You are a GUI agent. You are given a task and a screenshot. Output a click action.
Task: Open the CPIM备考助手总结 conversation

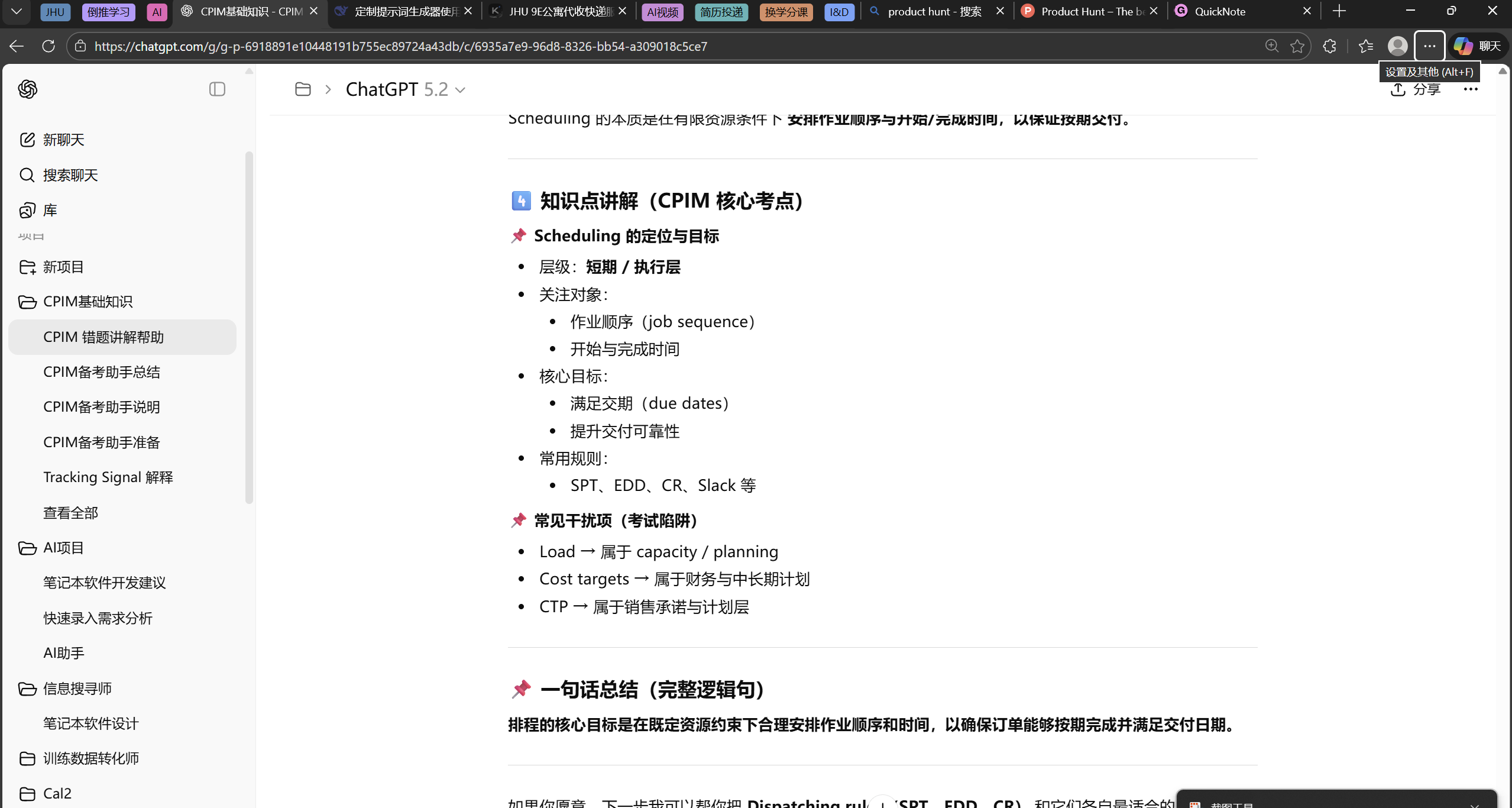point(101,372)
